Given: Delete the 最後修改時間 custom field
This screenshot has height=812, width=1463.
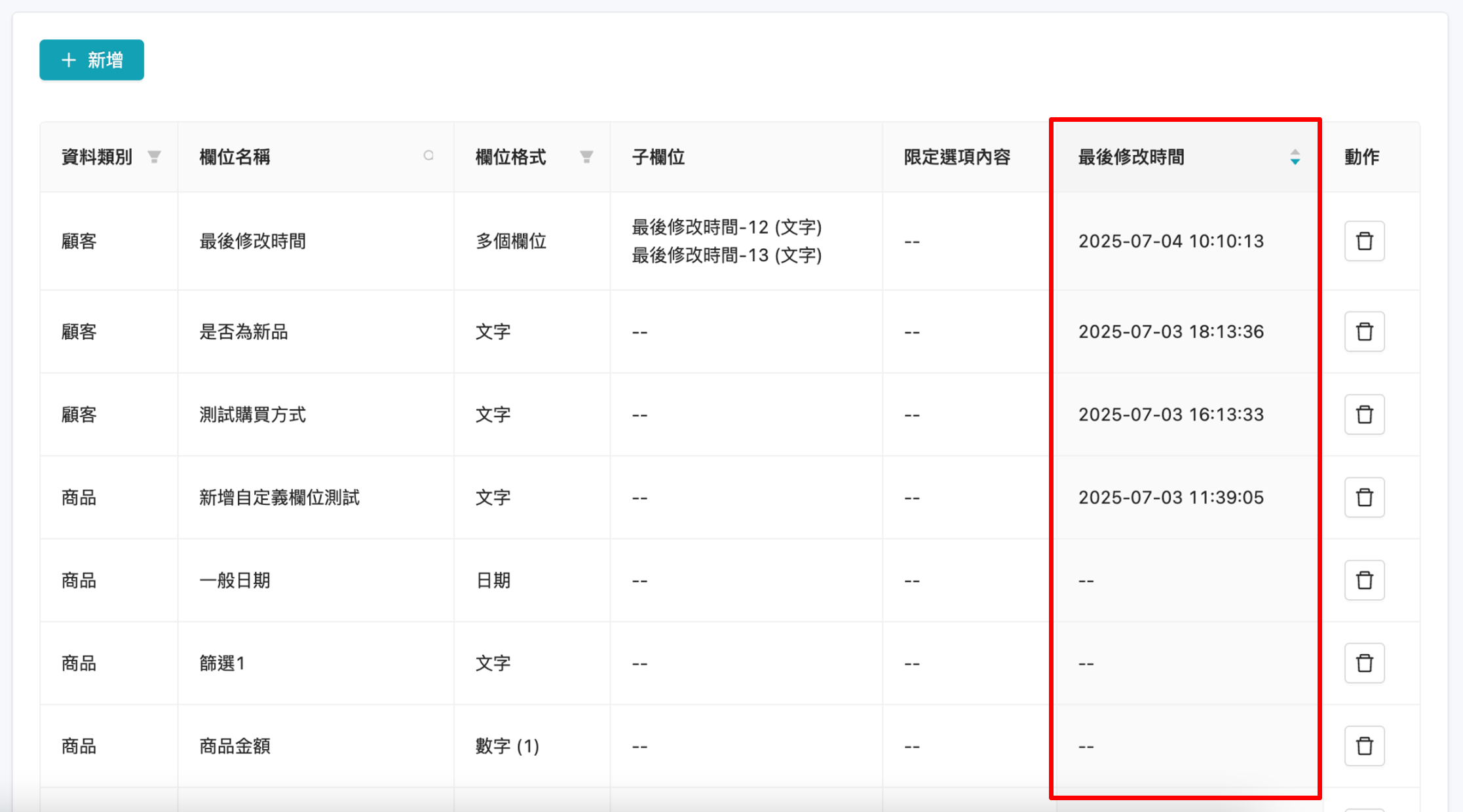Looking at the screenshot, I should click(1364, 241).
